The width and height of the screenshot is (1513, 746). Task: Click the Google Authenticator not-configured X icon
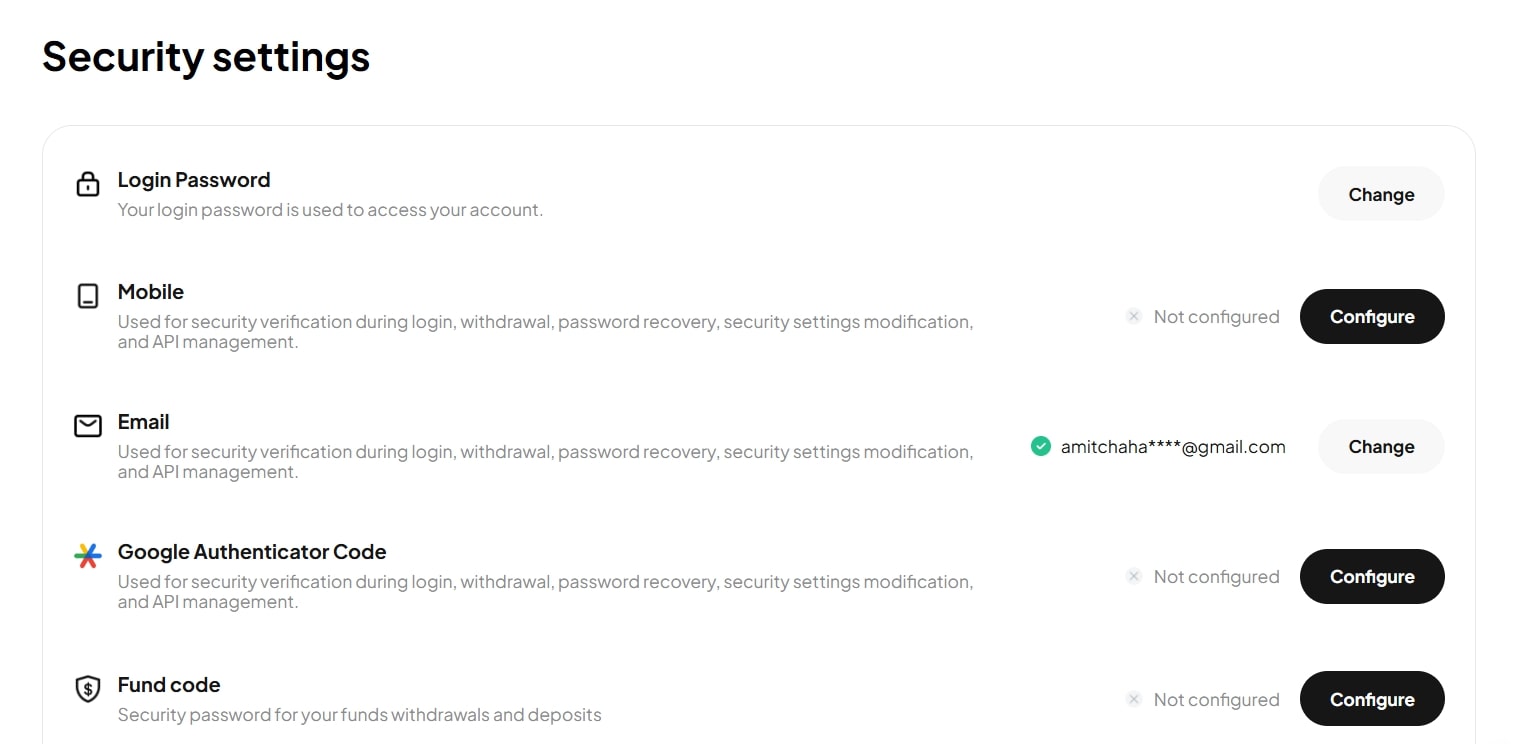point(1133,577)
